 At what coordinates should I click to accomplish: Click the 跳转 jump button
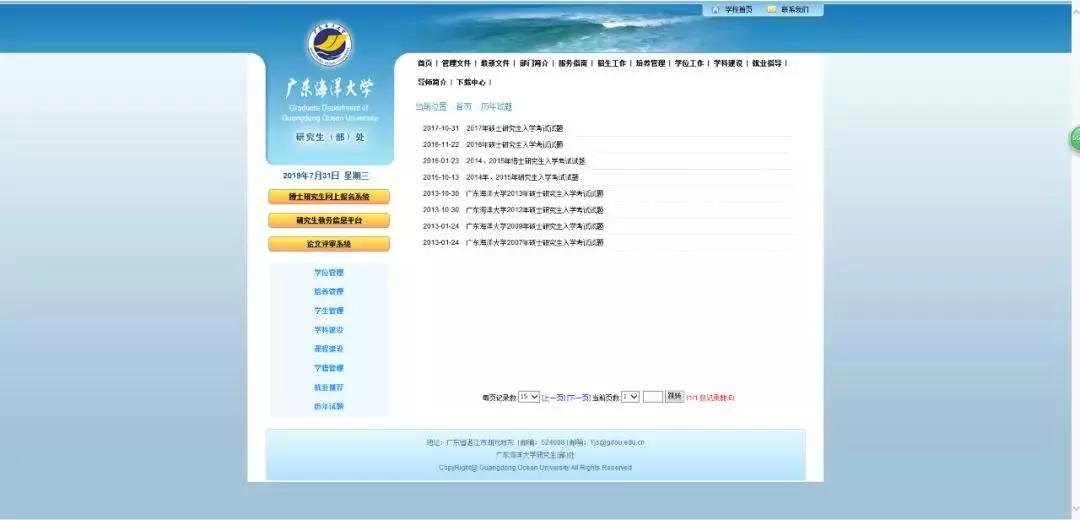pyautogui.click(x=675, y=397)
